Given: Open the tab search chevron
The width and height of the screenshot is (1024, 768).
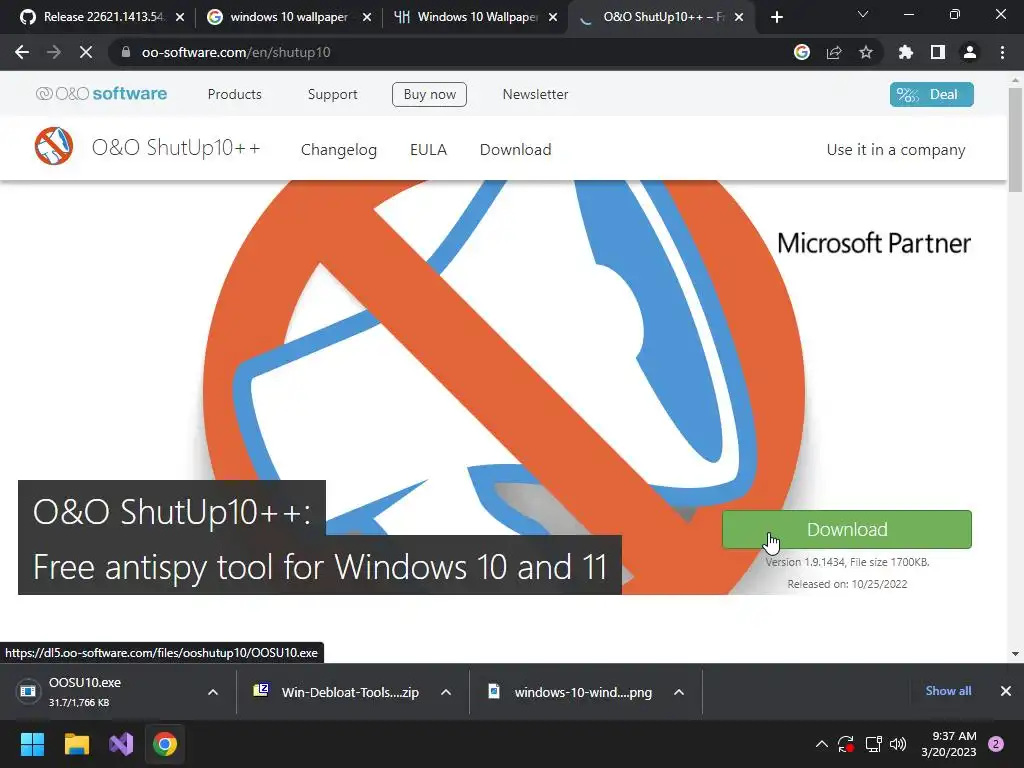Looking at the screenshot, I should coord(863,14).
